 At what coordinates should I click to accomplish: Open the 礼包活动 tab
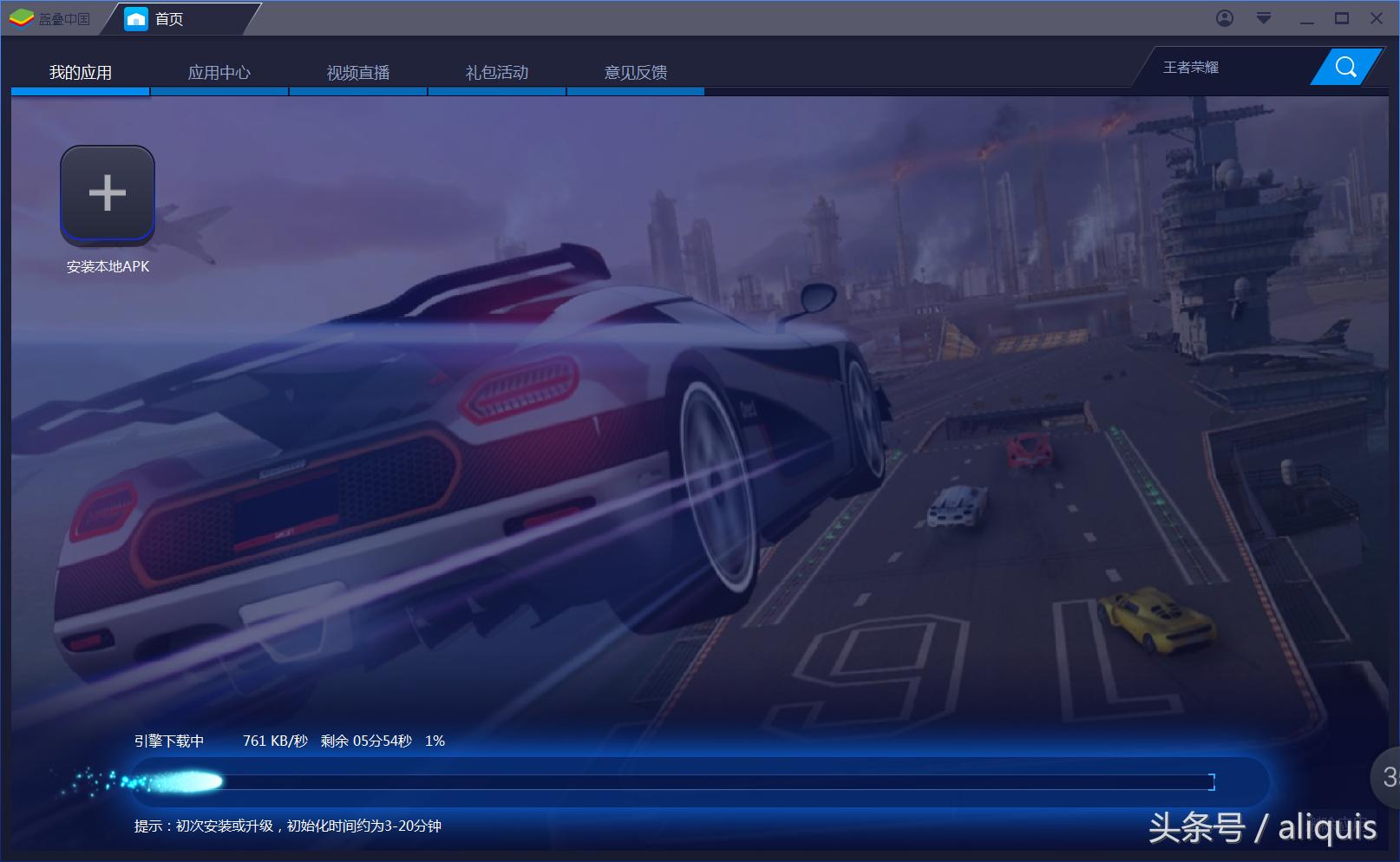496,73
